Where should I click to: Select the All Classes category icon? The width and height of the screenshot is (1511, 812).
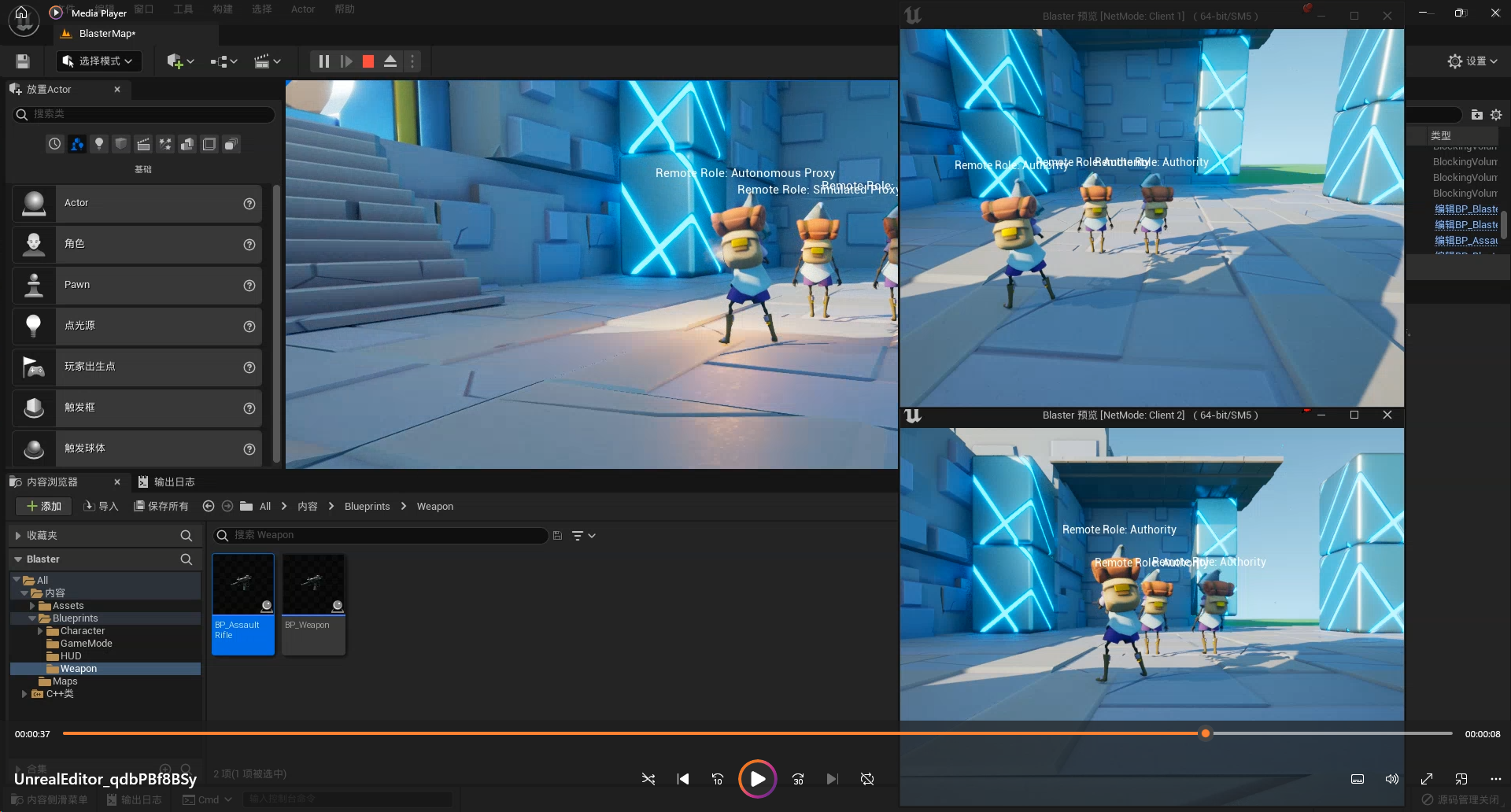231,144
